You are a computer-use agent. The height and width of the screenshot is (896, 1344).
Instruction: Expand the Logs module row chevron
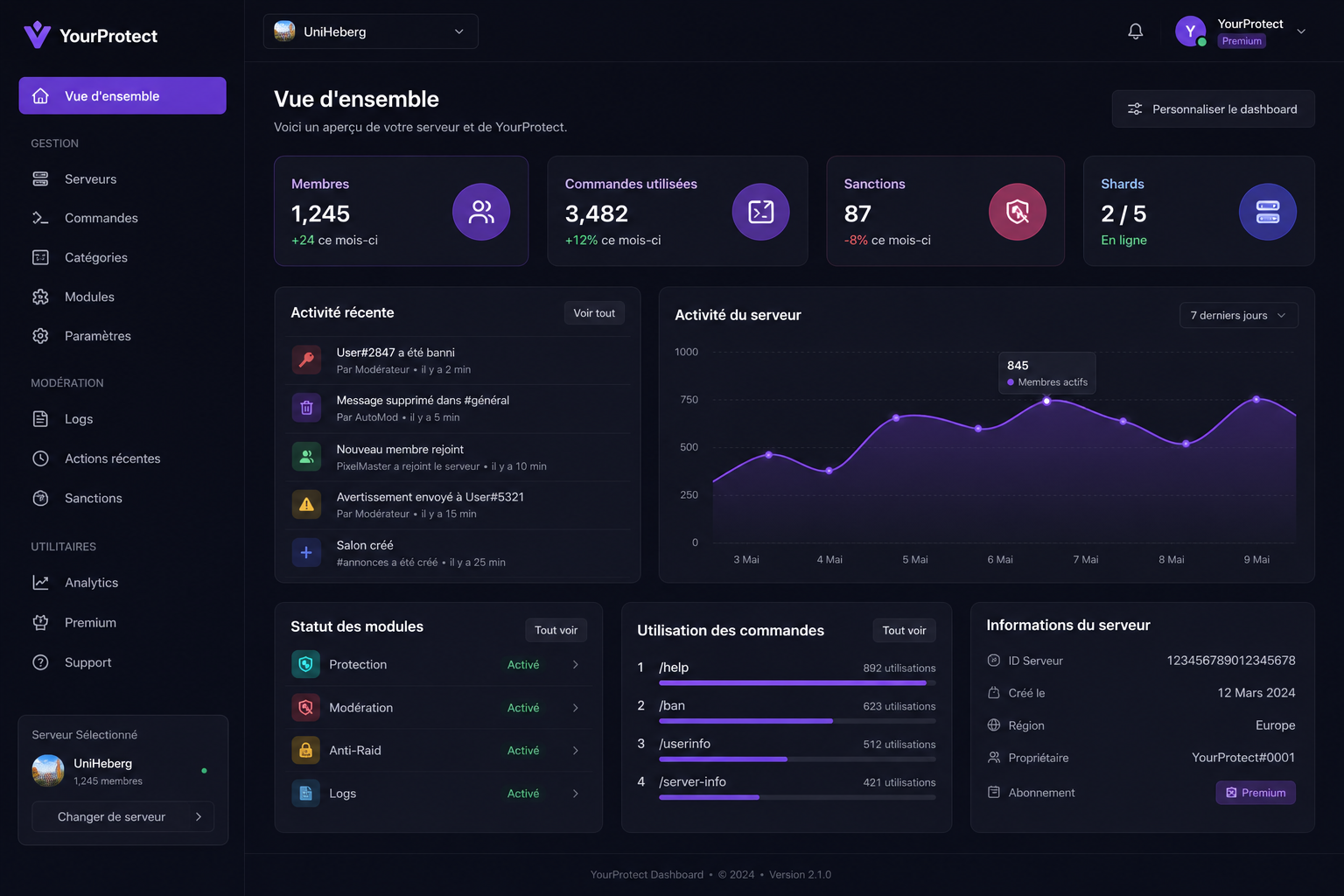(x=576, y=794)
